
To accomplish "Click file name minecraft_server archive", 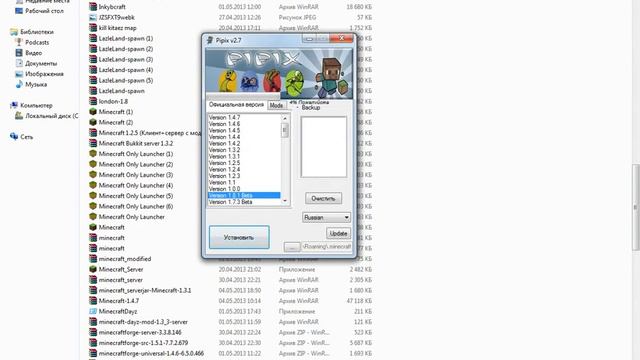I will [x=121, y=280].
